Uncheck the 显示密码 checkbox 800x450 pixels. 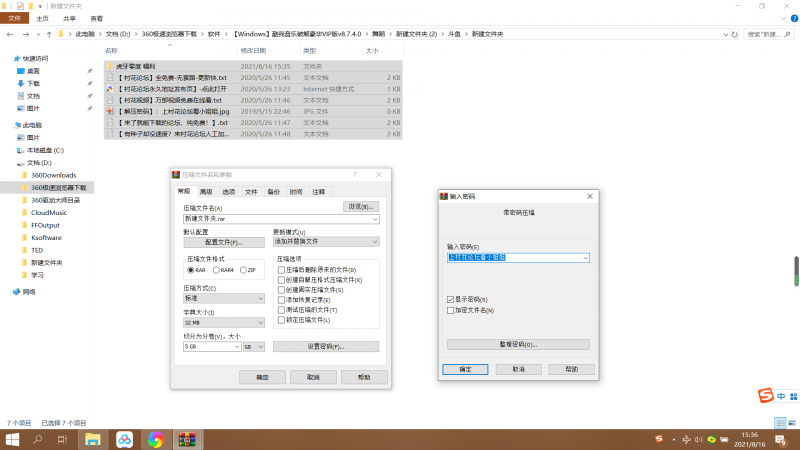pyautogui.click(x=451, y=299)
